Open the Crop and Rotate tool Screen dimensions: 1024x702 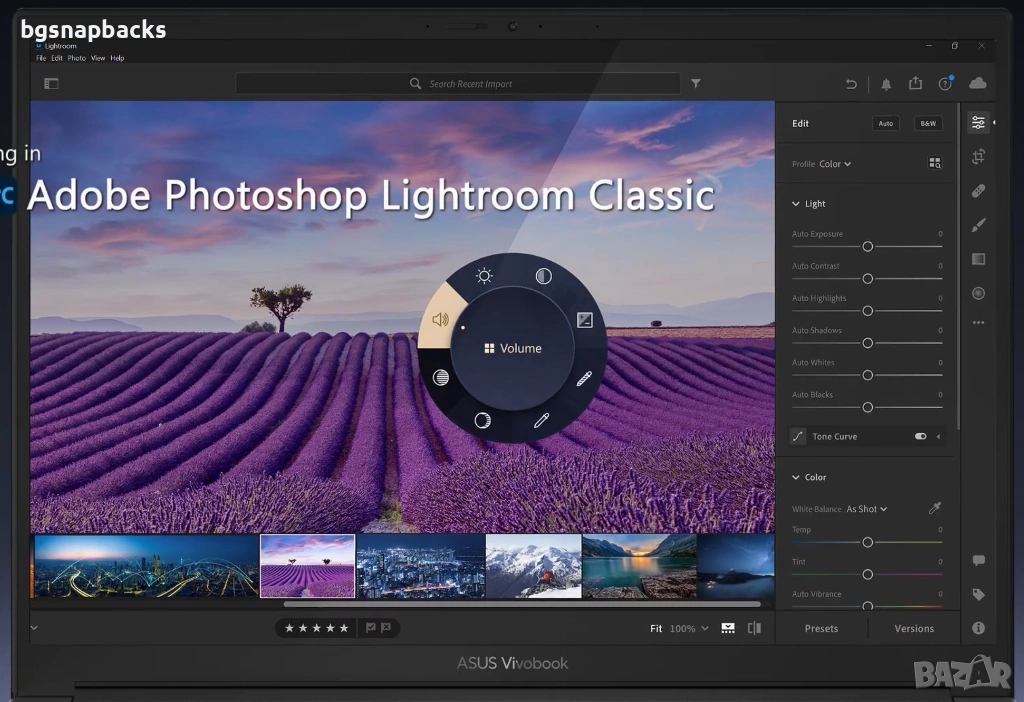(978, 156)
